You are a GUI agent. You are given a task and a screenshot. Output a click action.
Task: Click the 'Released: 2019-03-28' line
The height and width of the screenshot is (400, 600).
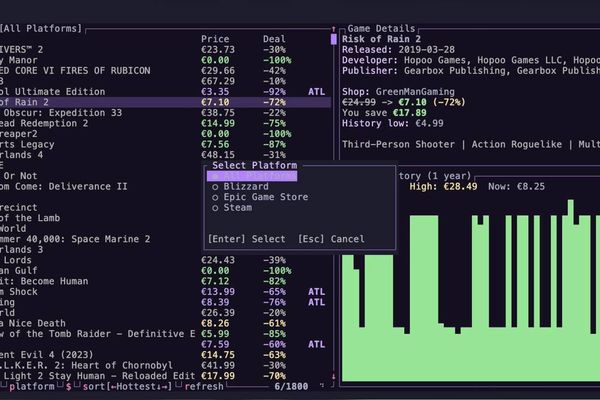(x=398, y=50)
